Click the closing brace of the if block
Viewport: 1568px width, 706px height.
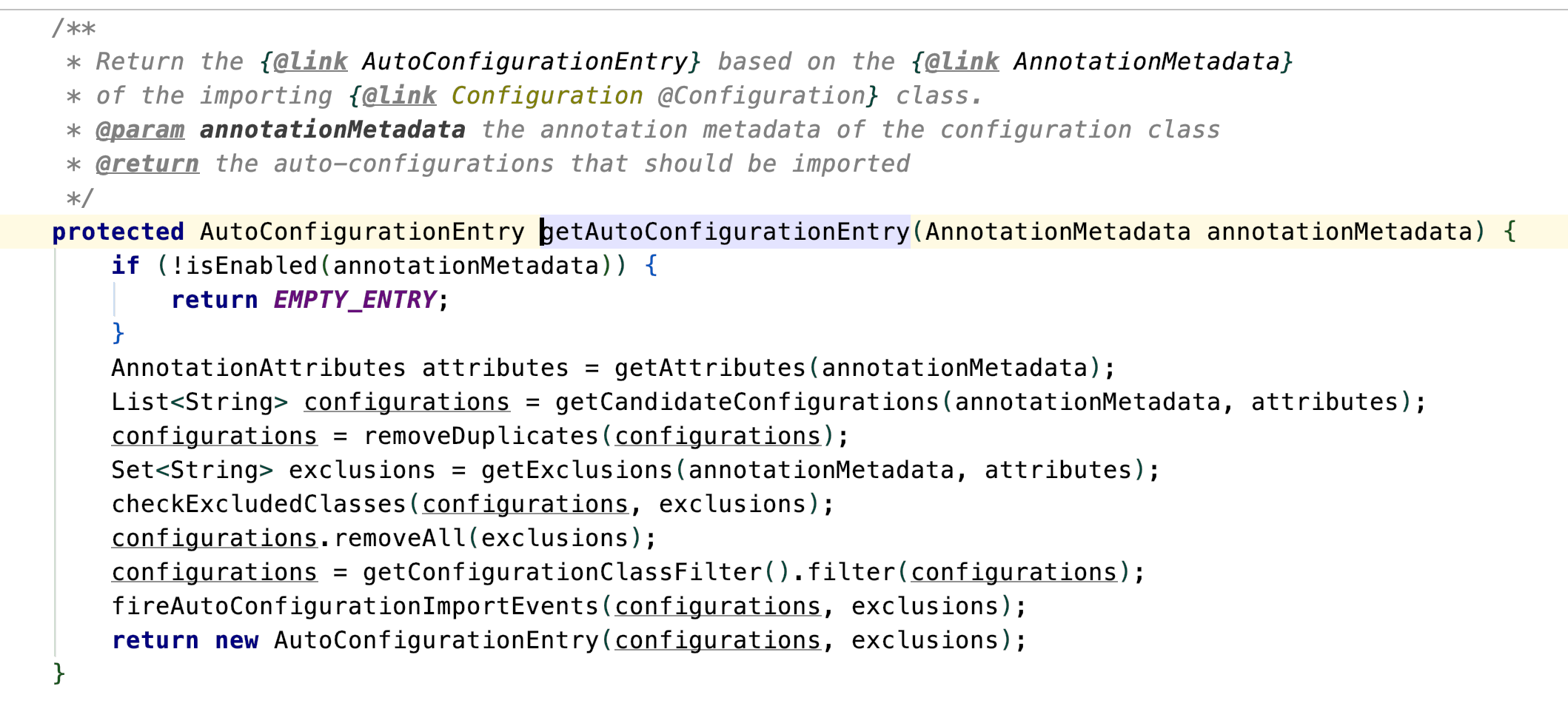click(x=118, y=334)
